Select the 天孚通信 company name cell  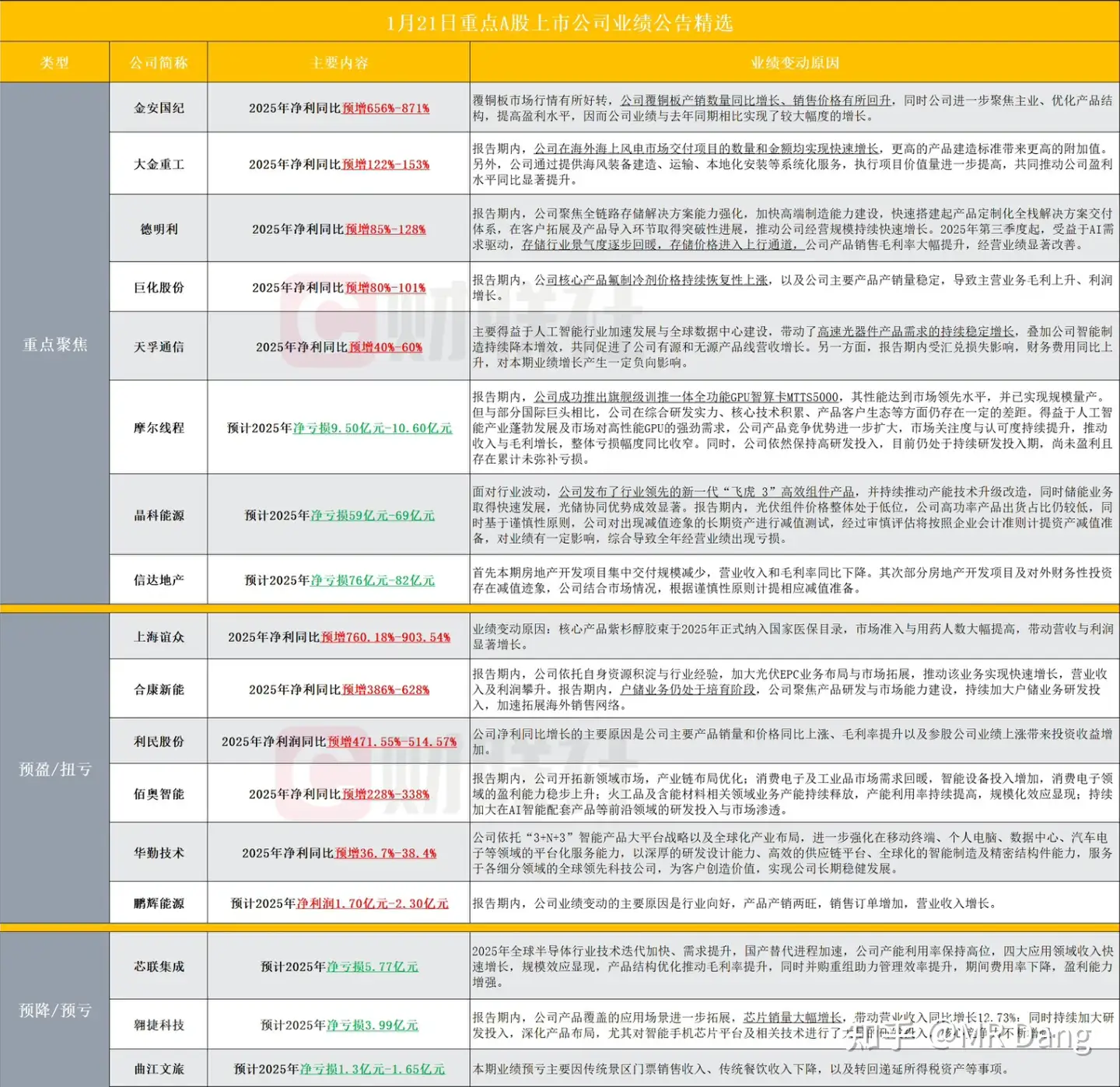tap(159, 347)
